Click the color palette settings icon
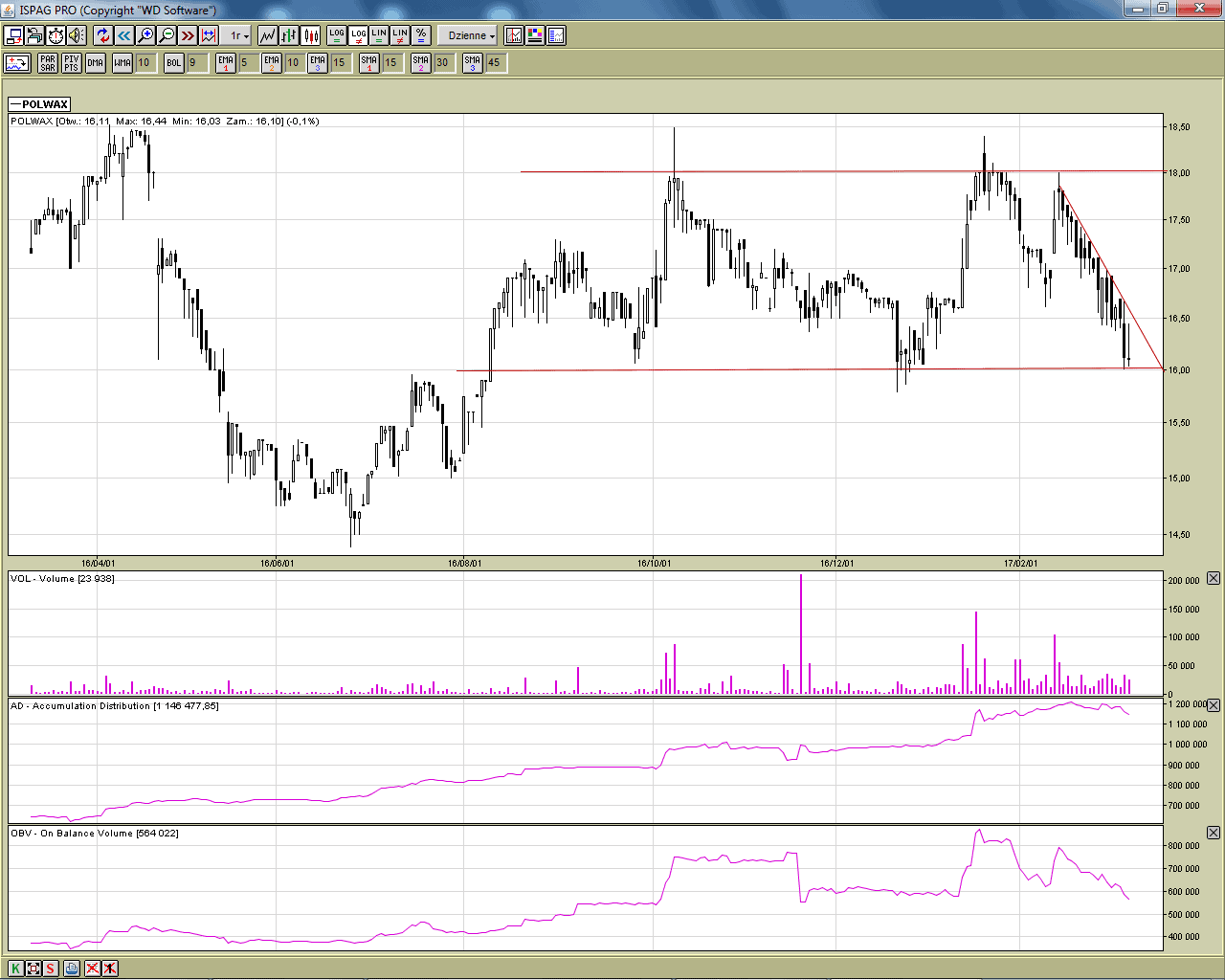The width and height of the screenshot is (1225, 980). [x=535, y=35]
